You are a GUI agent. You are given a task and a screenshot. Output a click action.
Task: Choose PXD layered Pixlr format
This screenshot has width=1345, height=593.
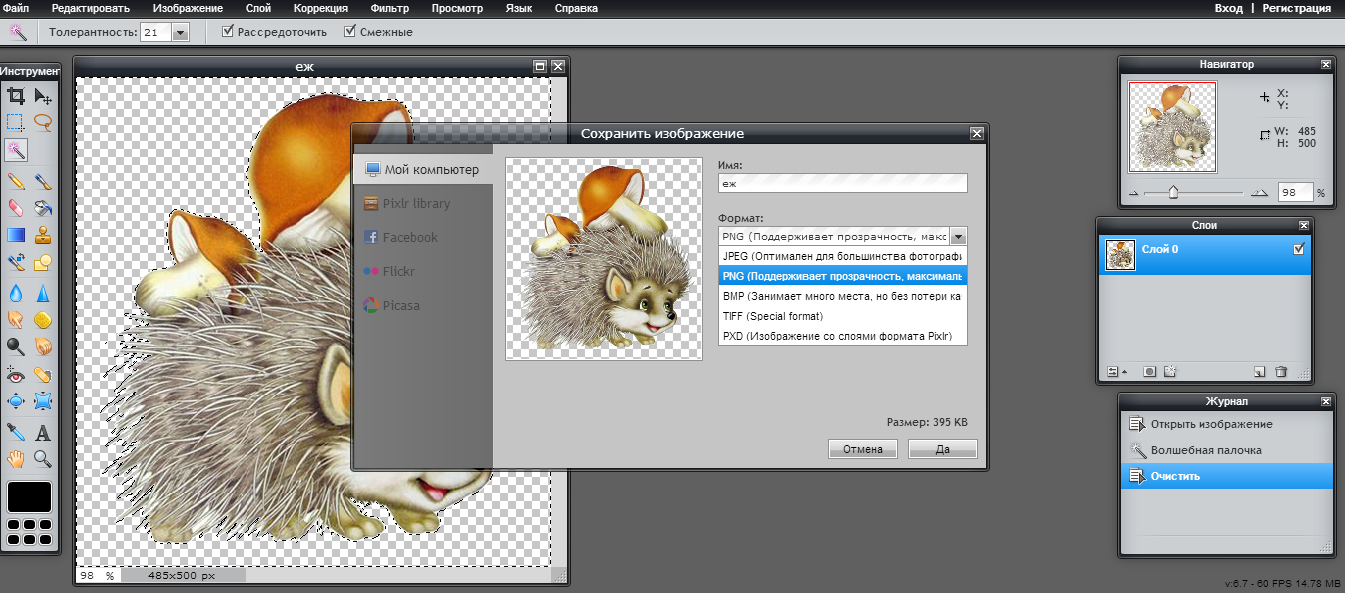point(843,336)
